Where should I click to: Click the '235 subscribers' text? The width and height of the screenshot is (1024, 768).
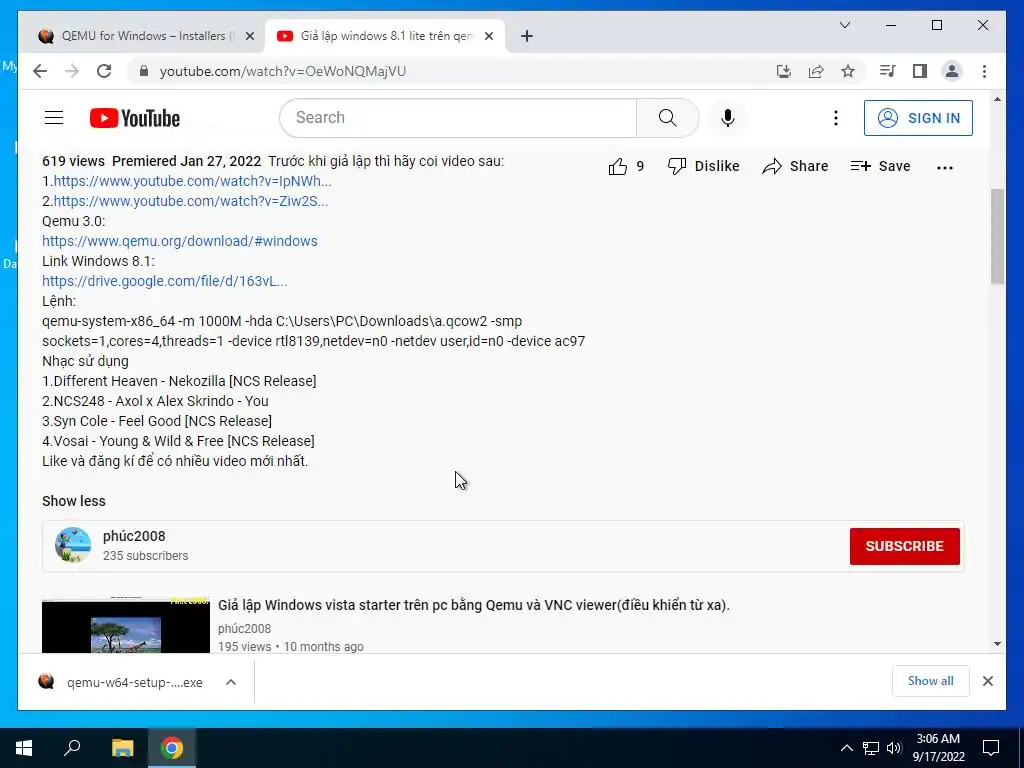tap(146, 556)
